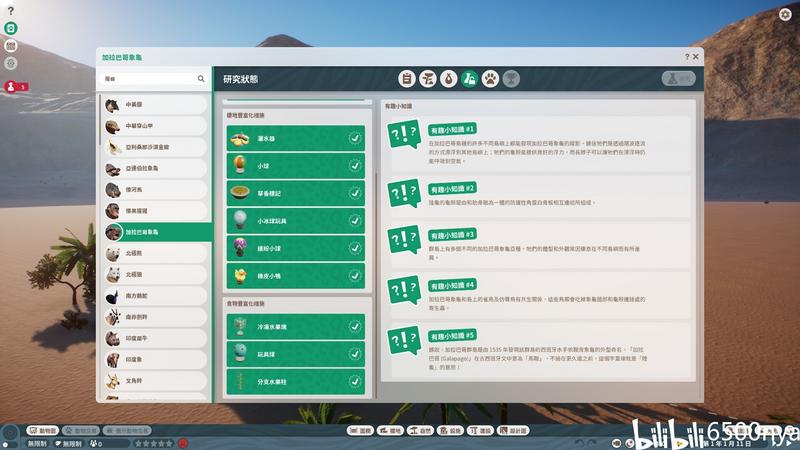
Task: Select 南方鶴鴕 in the animal list
Action: pyautogui.click(x=155, y=296)
